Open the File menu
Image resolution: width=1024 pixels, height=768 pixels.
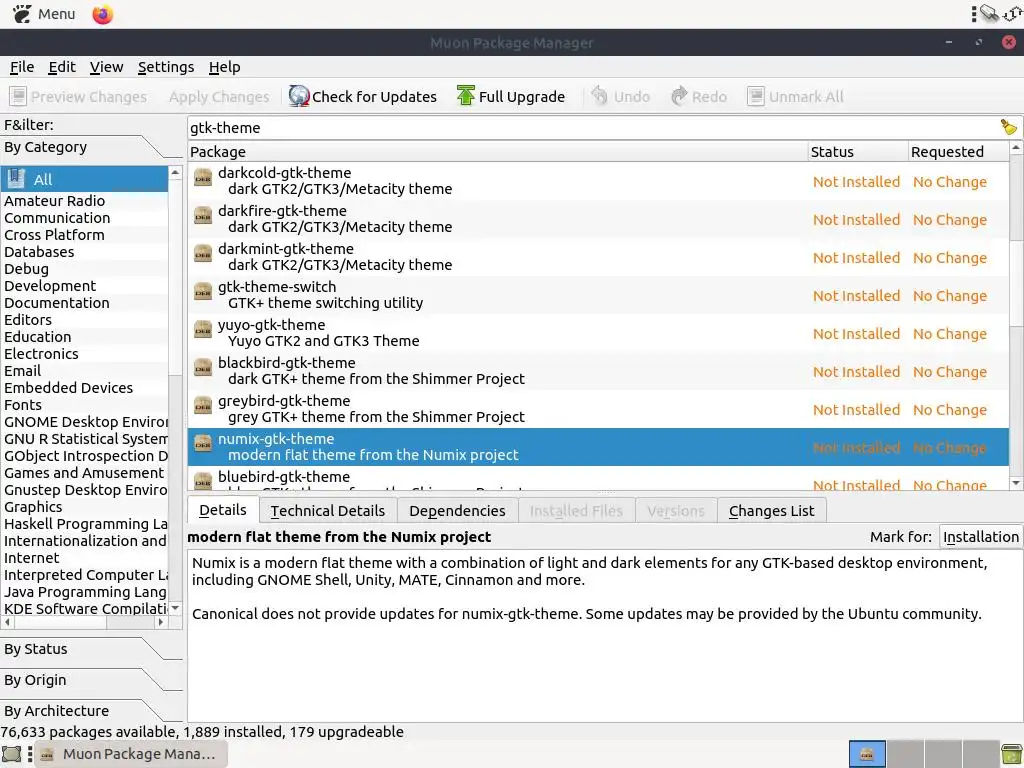click(x=22, y=67)
